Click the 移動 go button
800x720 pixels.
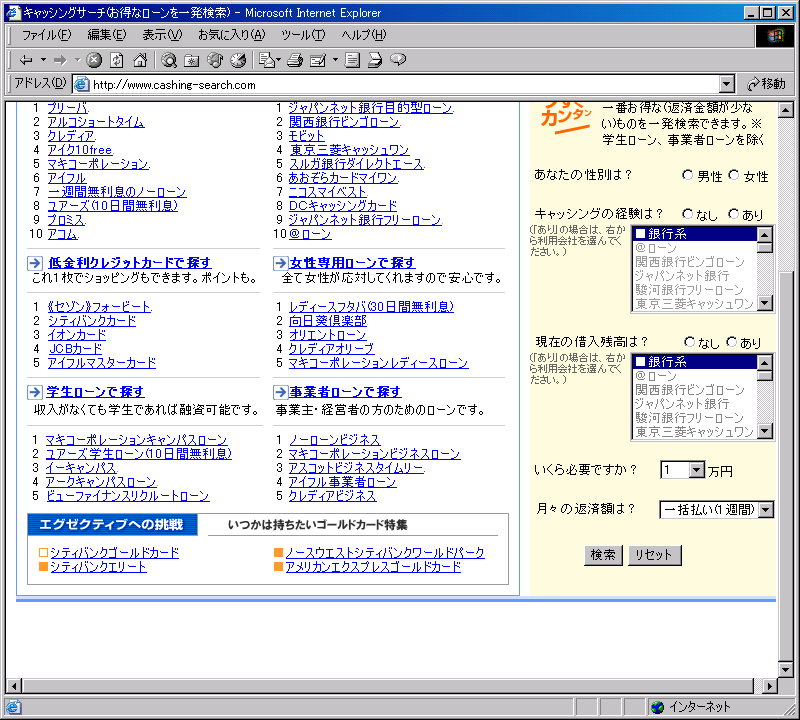(x=766, y=84)
